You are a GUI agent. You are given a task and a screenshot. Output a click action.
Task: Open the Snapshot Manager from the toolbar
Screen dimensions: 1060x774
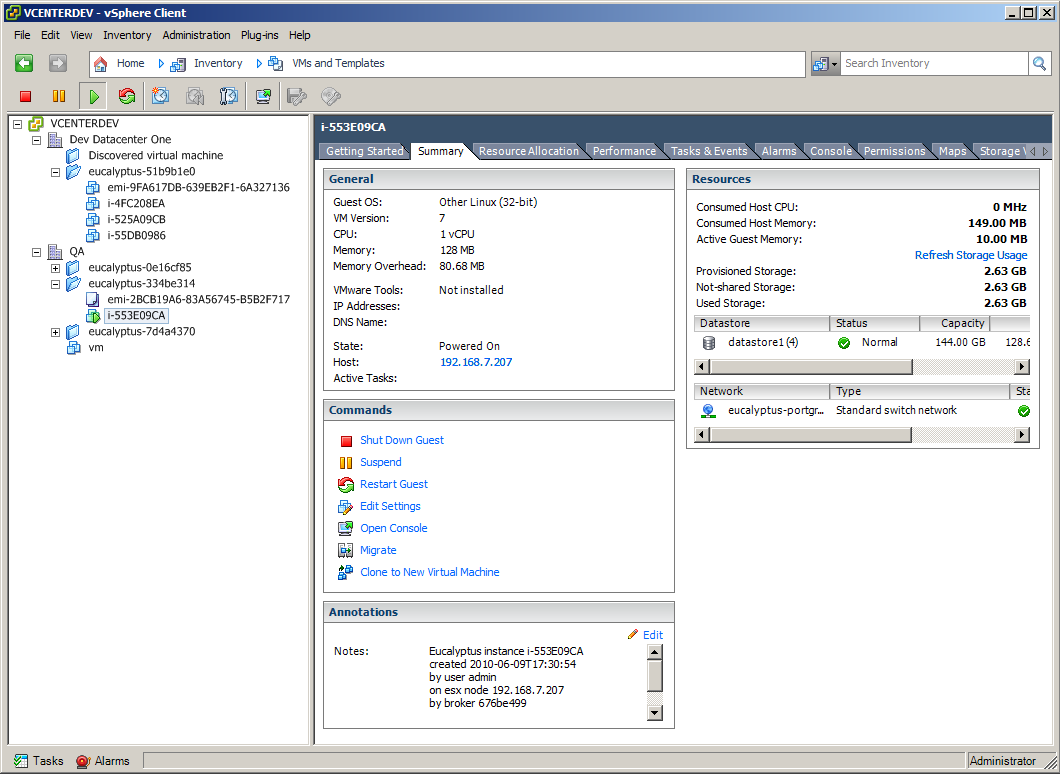227,95
